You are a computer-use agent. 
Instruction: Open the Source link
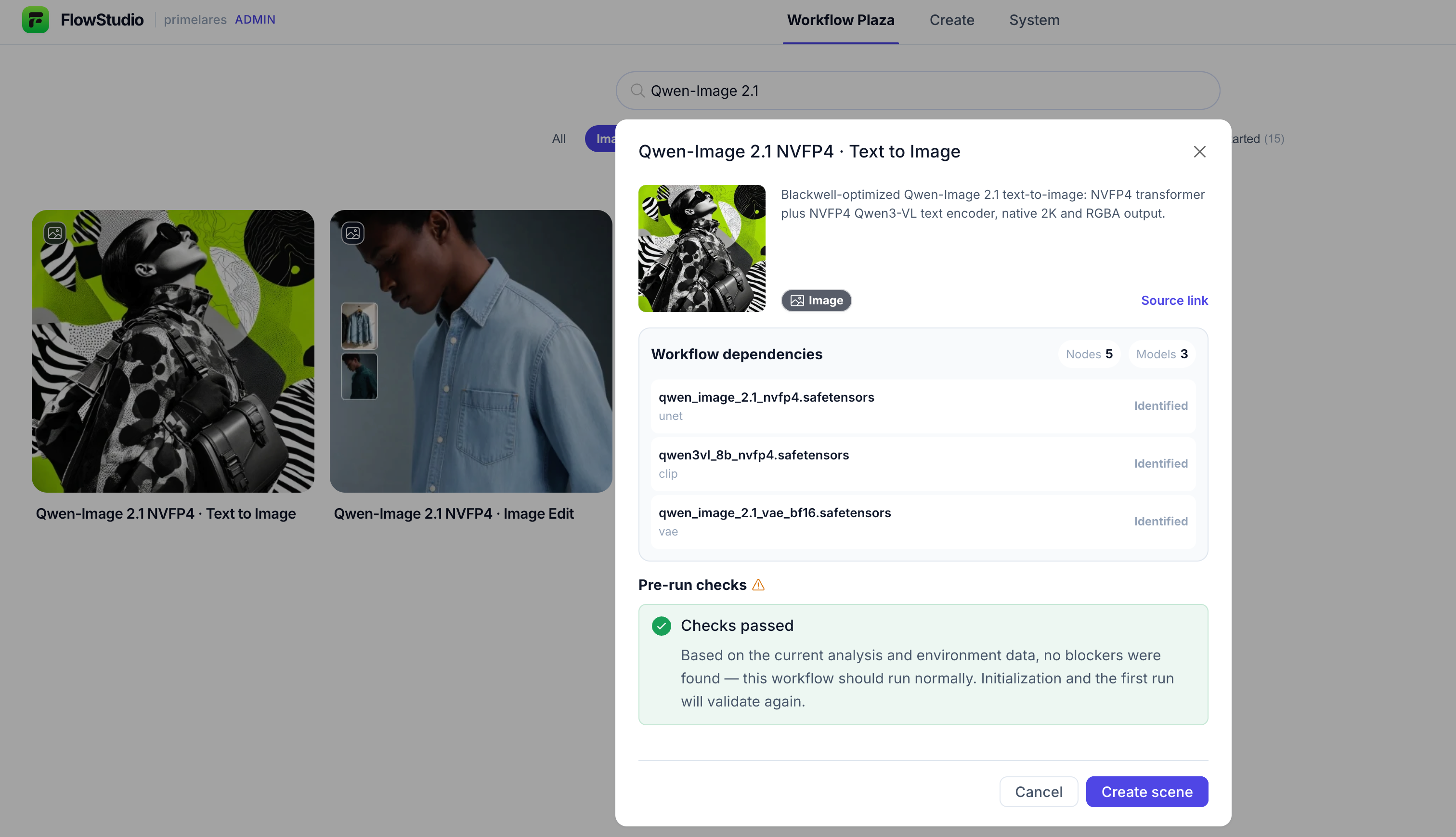(1174, 300)
